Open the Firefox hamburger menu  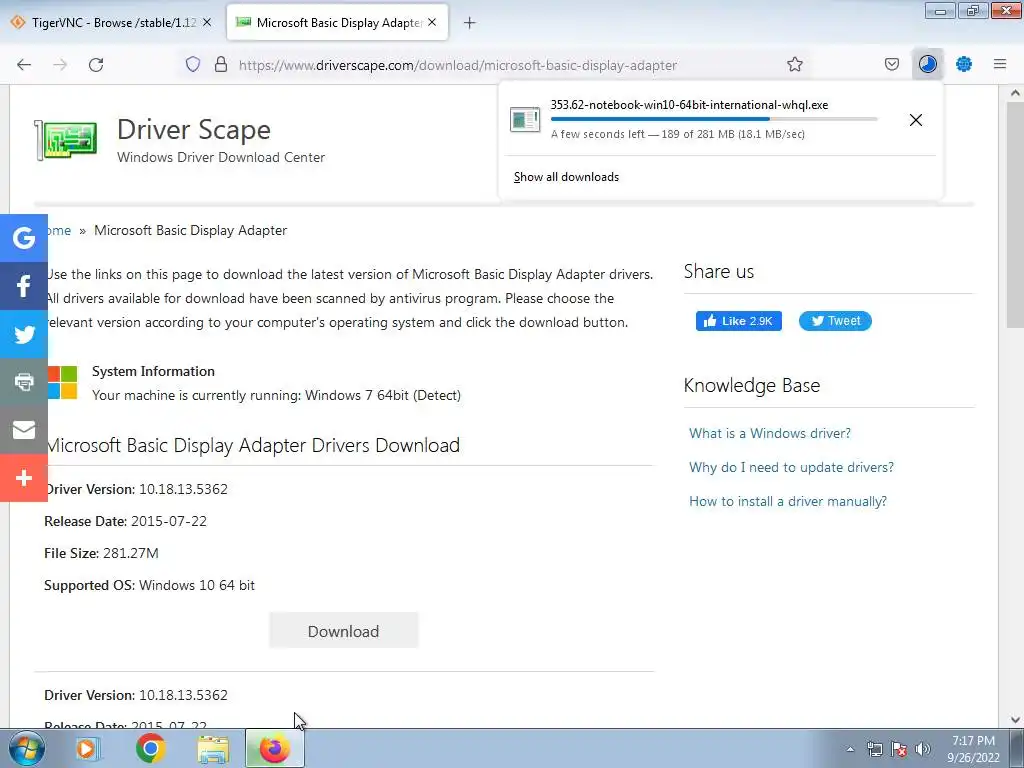[x=1000, y=64]
